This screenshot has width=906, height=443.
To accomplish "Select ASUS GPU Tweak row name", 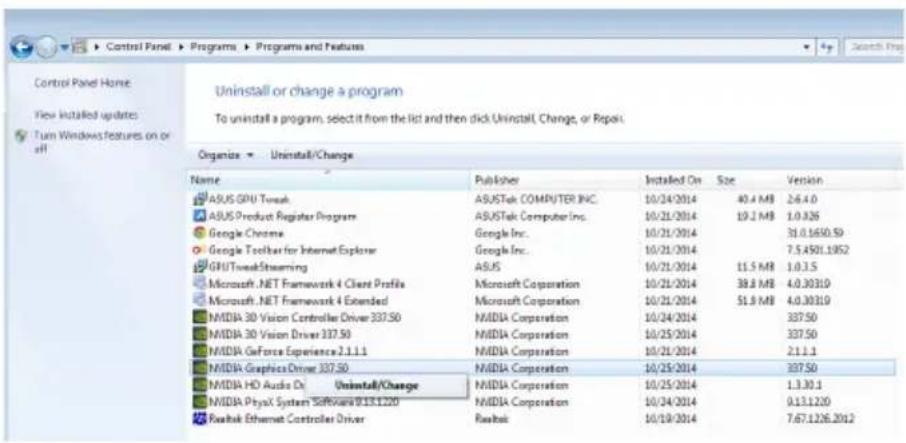I will click(248, 200).
